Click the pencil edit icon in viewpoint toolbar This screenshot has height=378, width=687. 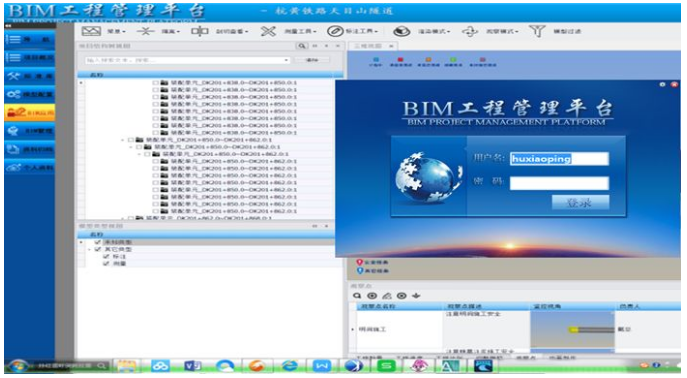click(386, 296)
